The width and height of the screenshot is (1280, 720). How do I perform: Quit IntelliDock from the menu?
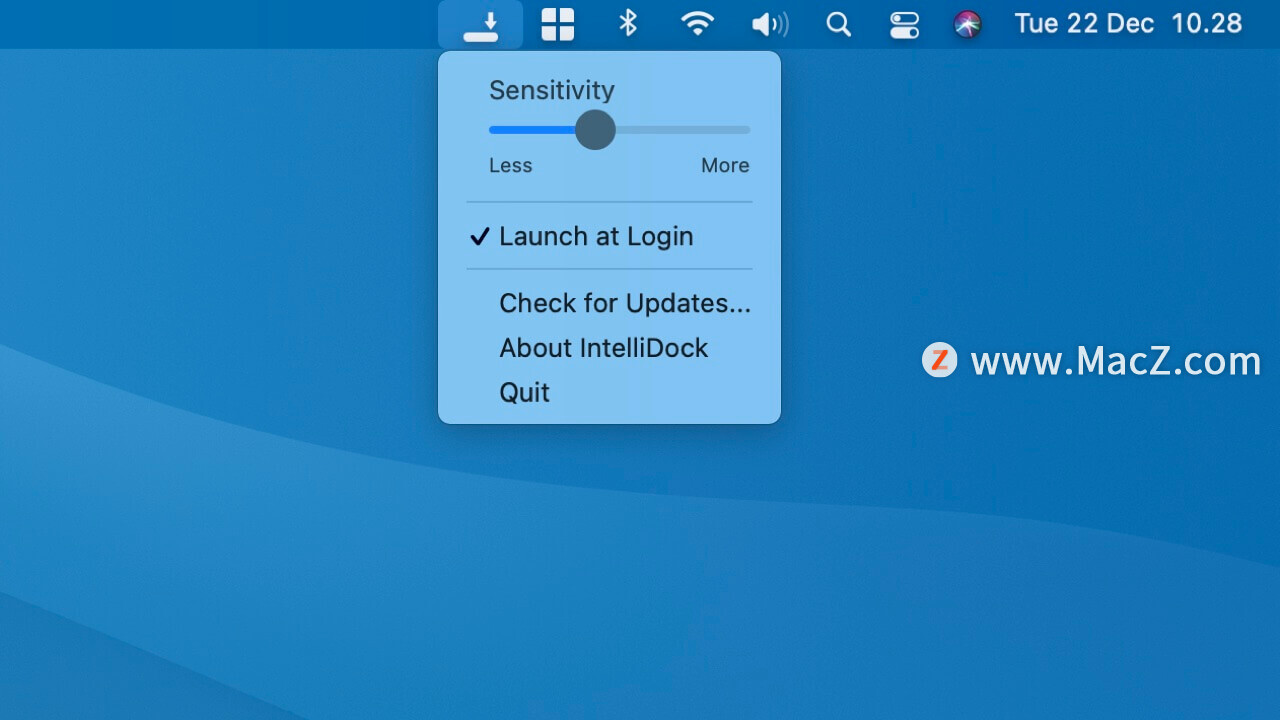(x=609, y=392)
